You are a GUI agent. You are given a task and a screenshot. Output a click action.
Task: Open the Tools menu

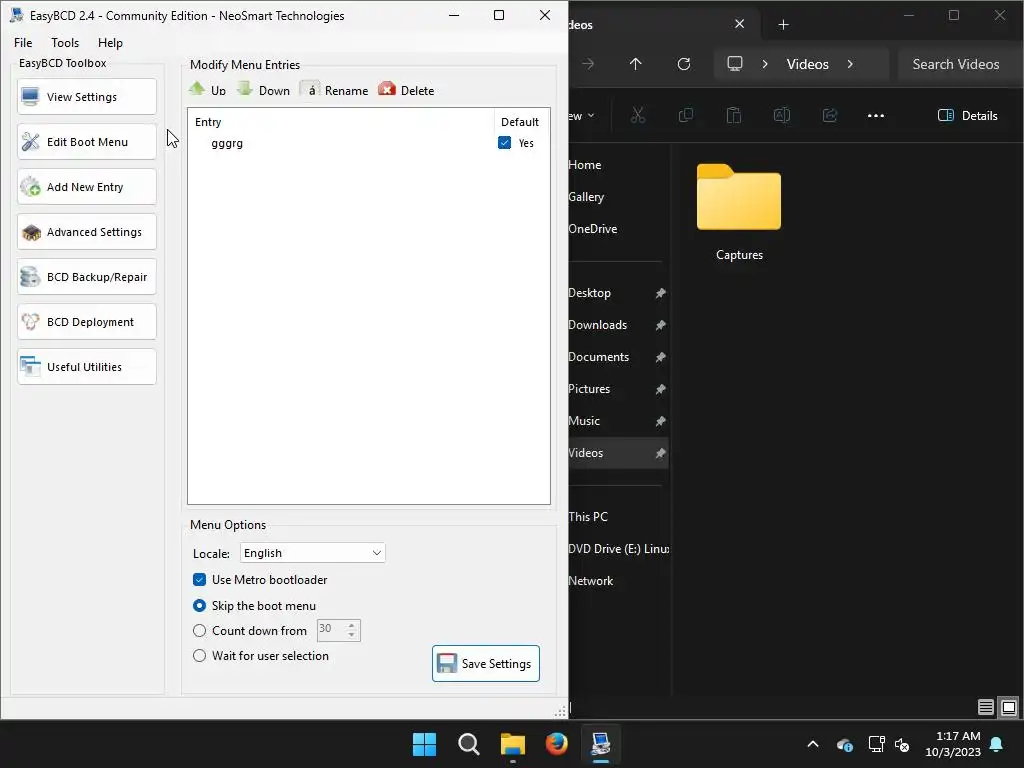pyautogui.click(x=65, y=42)
